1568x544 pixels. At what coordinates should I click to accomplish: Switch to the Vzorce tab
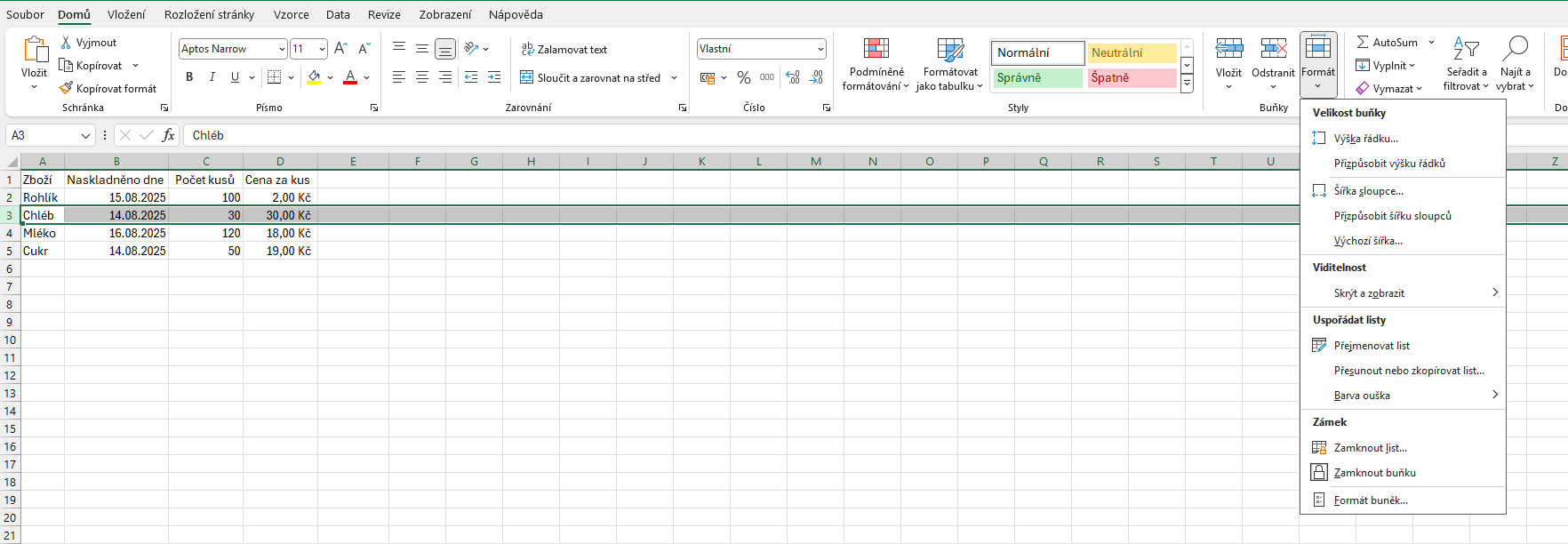(x=291, y=14)
